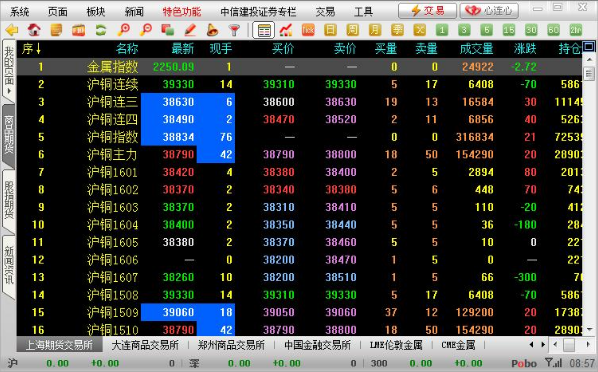The image size is (598, 372).
Task: Select the weekly (周) period icon
Action: pos(352,30)
